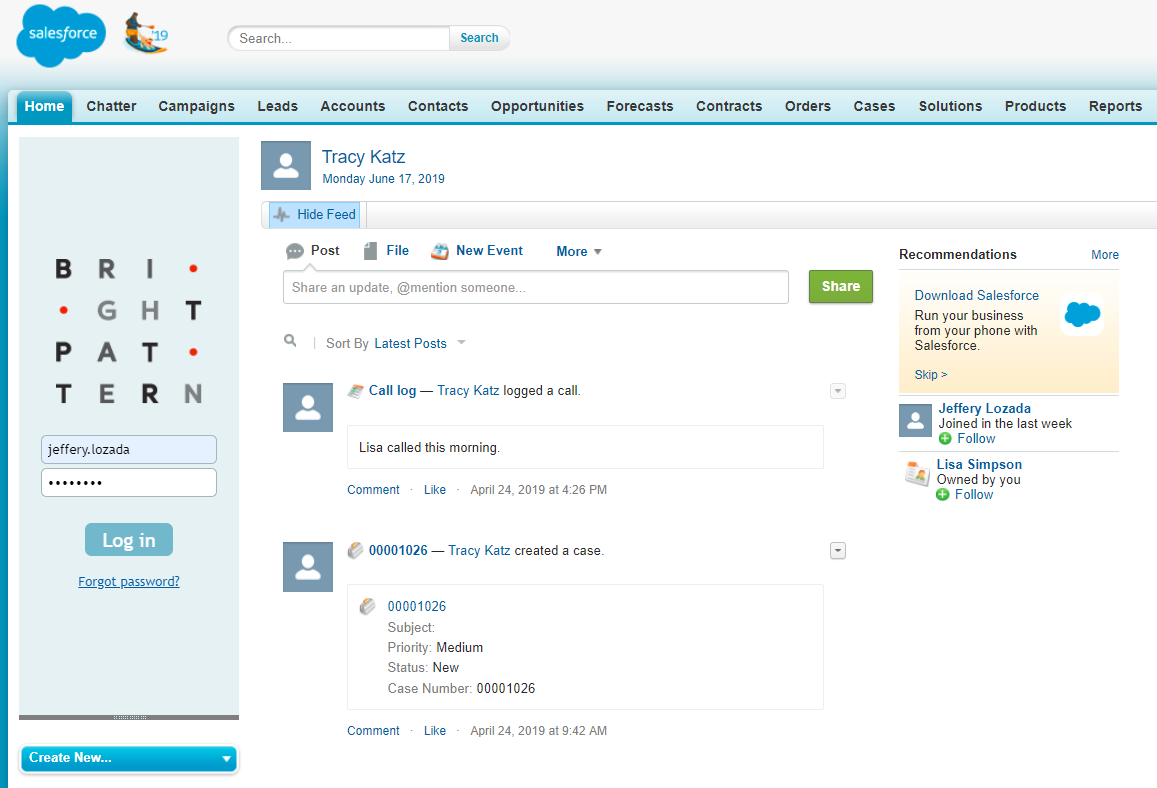Open the Lisa Simpson record link
This screenshot has width=1157, height=788.
tap(979, 465)
